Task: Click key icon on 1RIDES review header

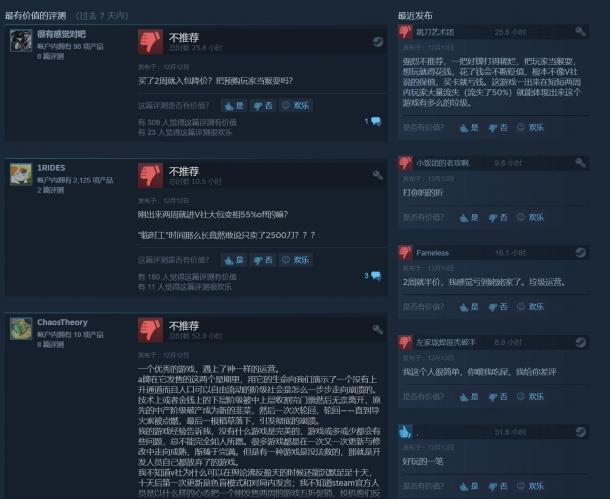Action: [377, 175]
